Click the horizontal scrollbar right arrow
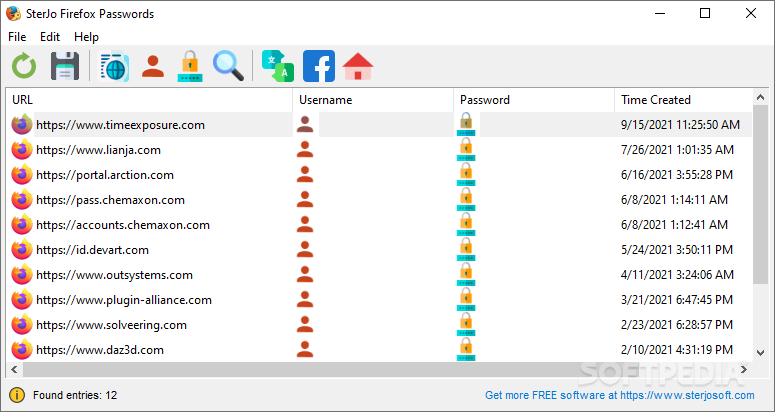Viewport: 775px width, 412px height. (x=744, y=369)
